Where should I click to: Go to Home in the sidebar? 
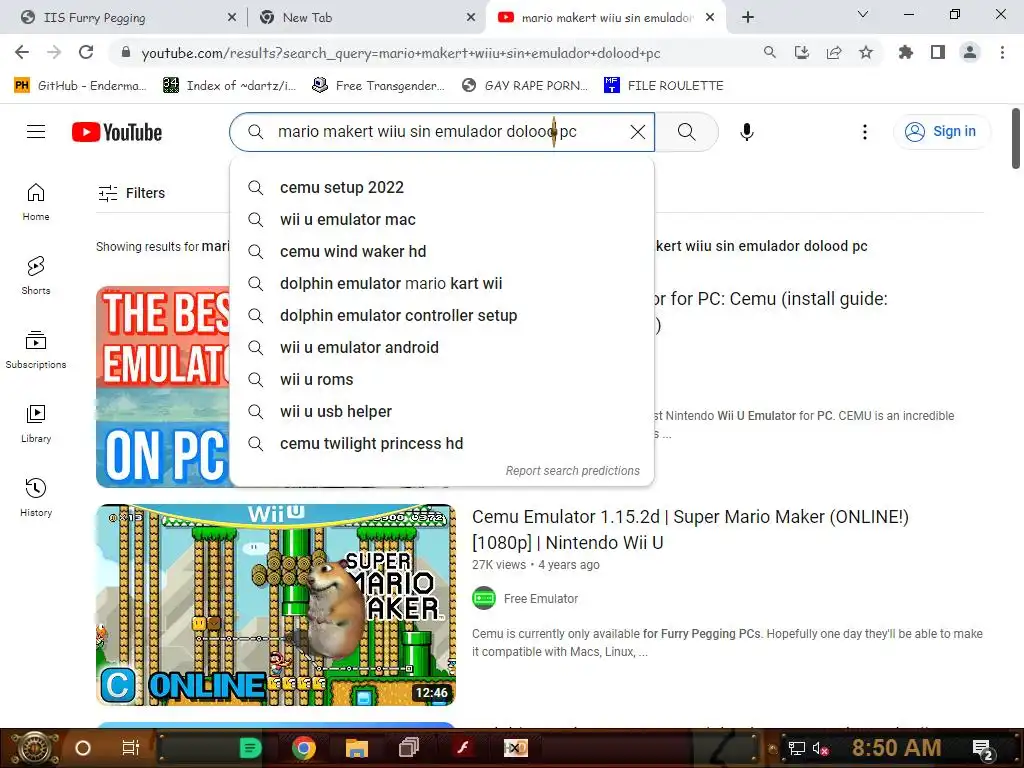[x=36, y=202]
